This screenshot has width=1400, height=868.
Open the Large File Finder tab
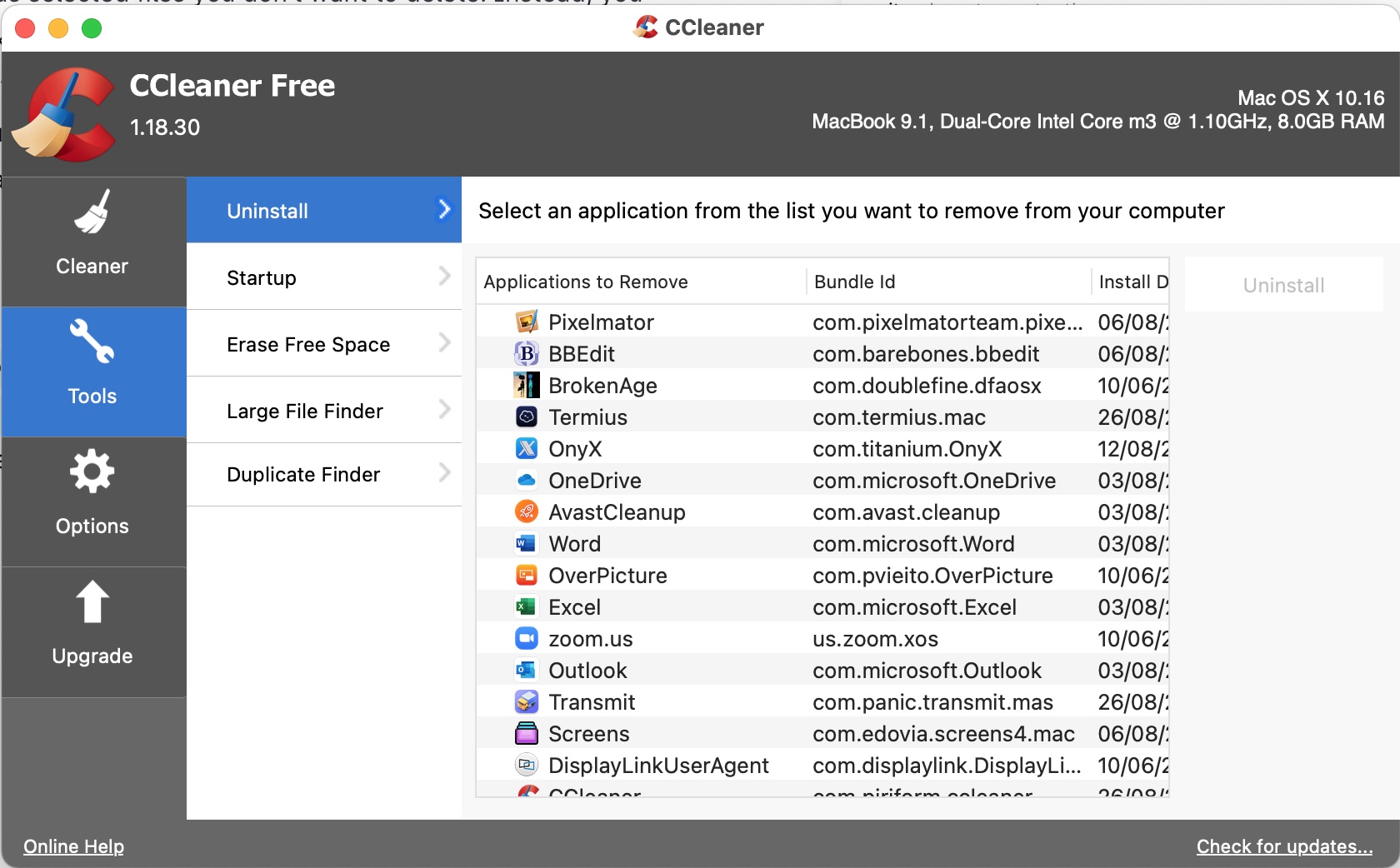(x=324, y=410)
